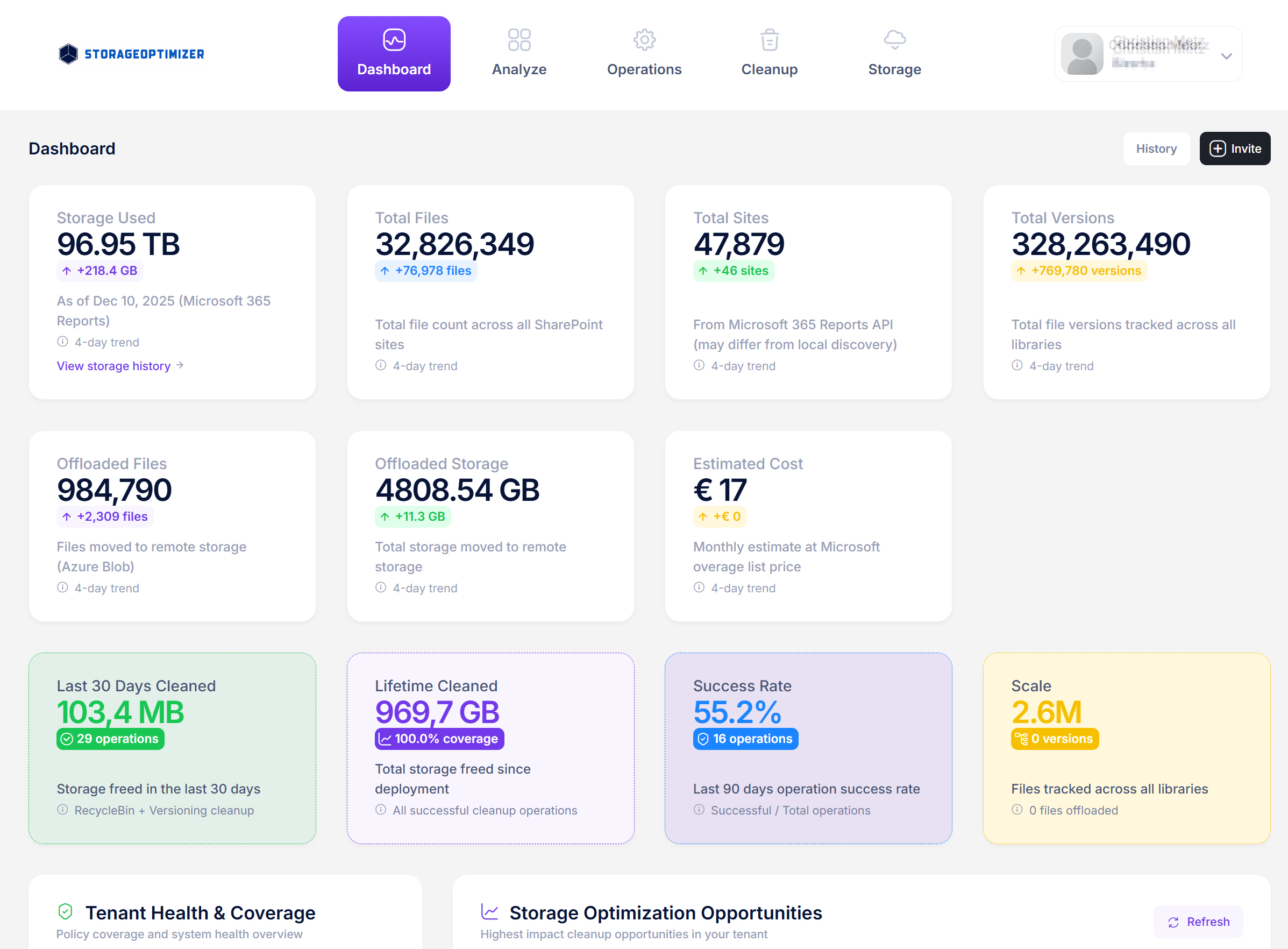Click the StorageOptimizer logo

tap(130, 53)
